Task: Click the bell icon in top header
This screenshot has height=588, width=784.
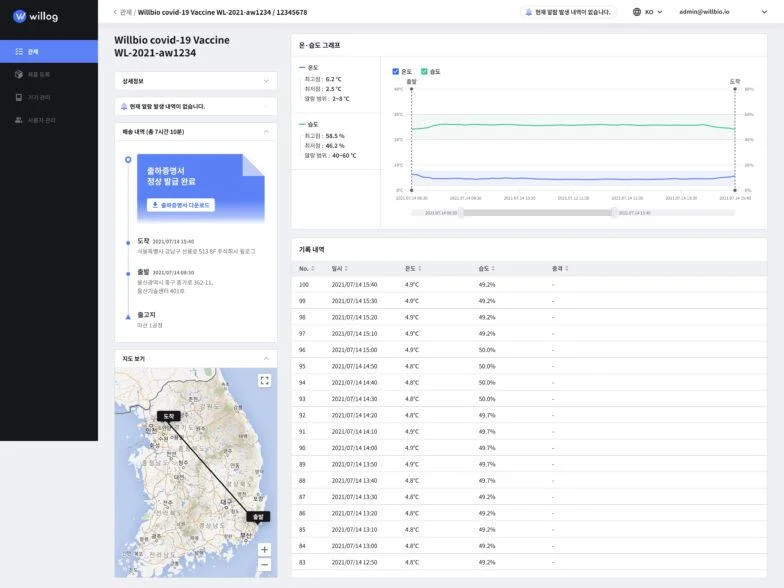Action: click(x=528, y=12)
